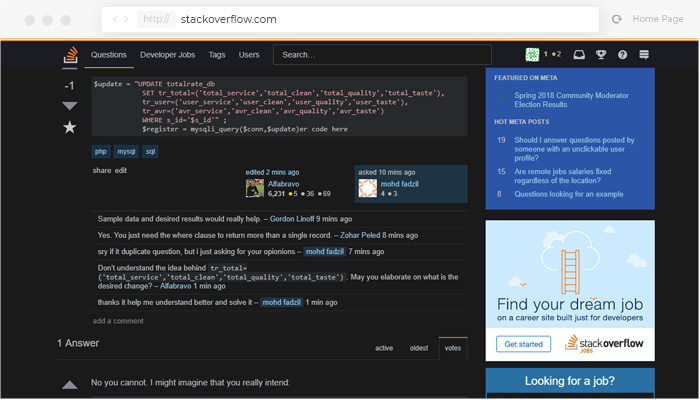Click 'add a comment' below the comments
700x400 pixels.
pos(118,321)
